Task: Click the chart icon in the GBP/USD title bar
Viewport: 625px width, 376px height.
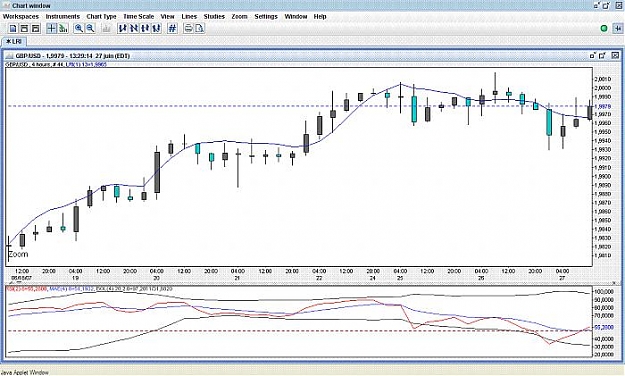Action: [9, 56]
